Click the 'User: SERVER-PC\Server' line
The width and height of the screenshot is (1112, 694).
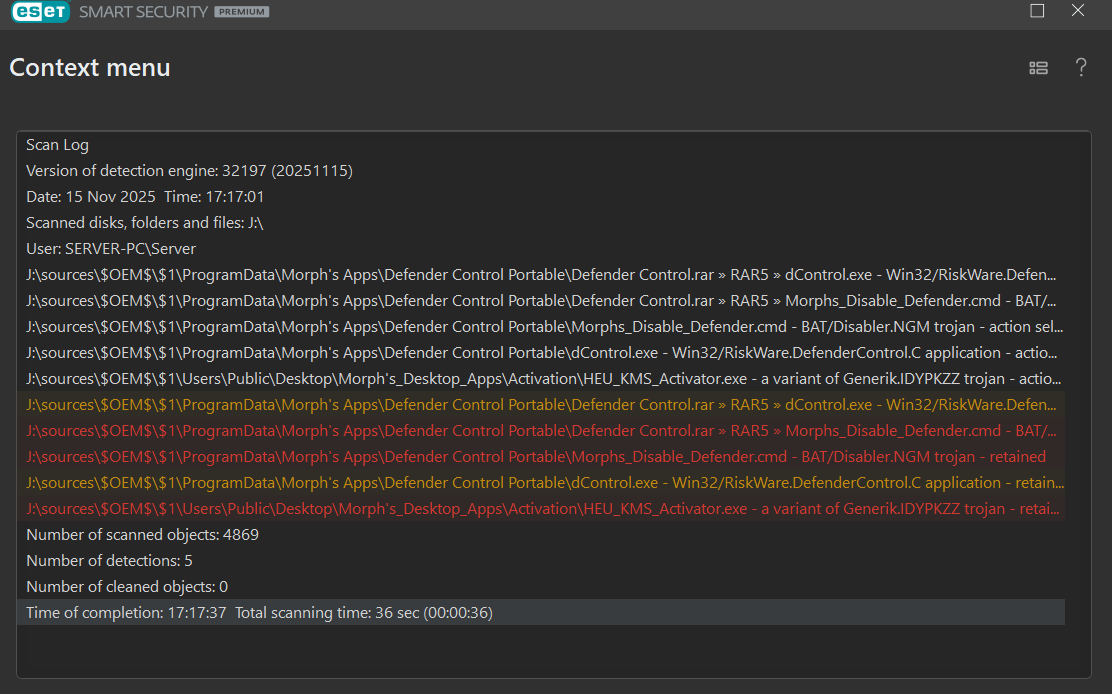(x=111, y=249)
